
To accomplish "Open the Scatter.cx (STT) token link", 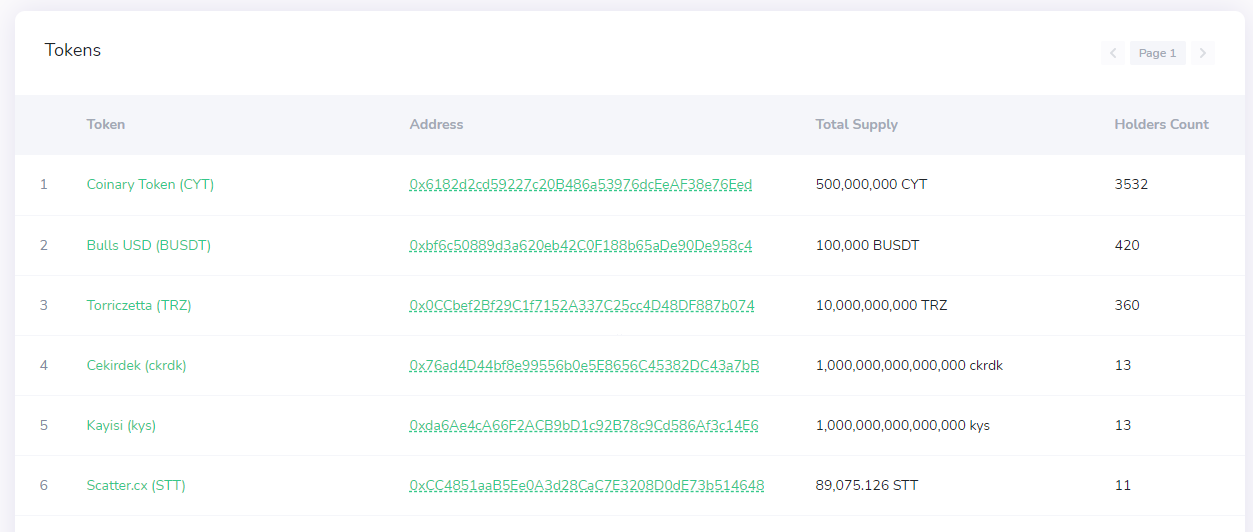I will (136, 485).
